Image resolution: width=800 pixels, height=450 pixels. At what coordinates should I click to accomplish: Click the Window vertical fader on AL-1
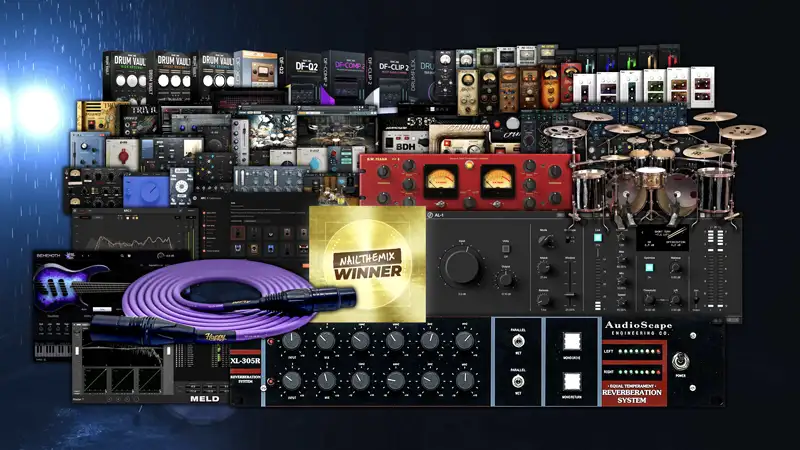570,281
